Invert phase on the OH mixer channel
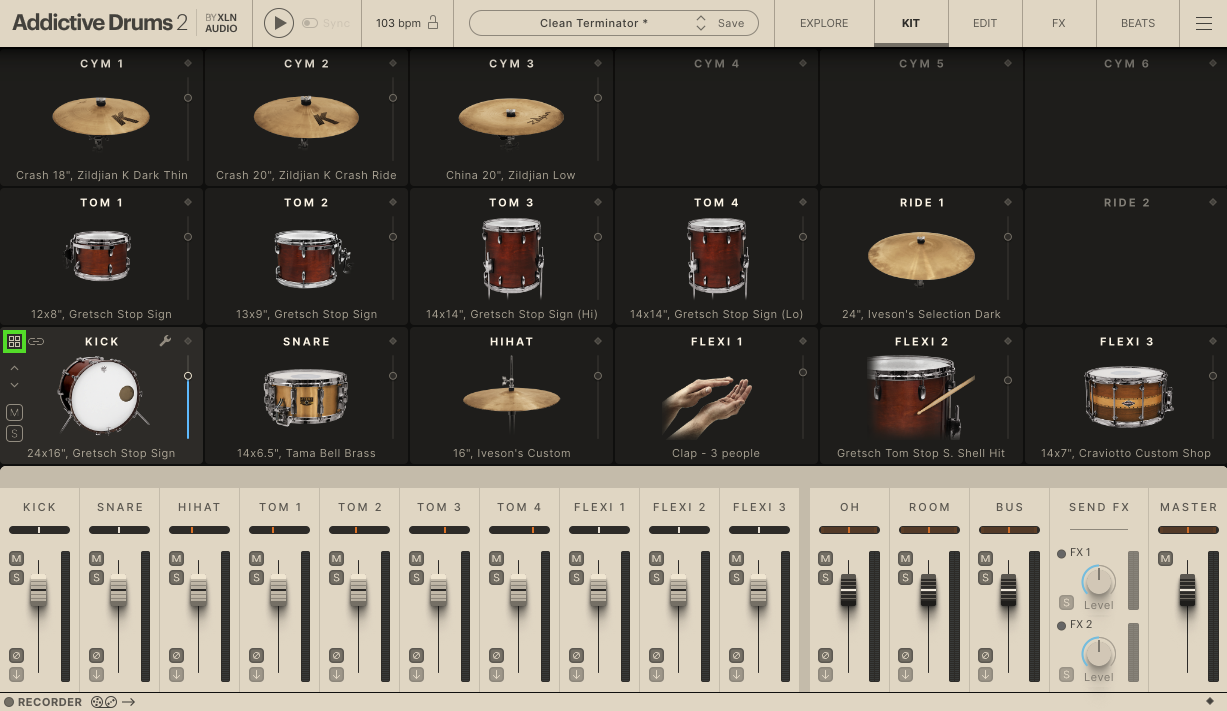Screen dimensions: 1227x711 pyautogui.click(x=825, y=656)
